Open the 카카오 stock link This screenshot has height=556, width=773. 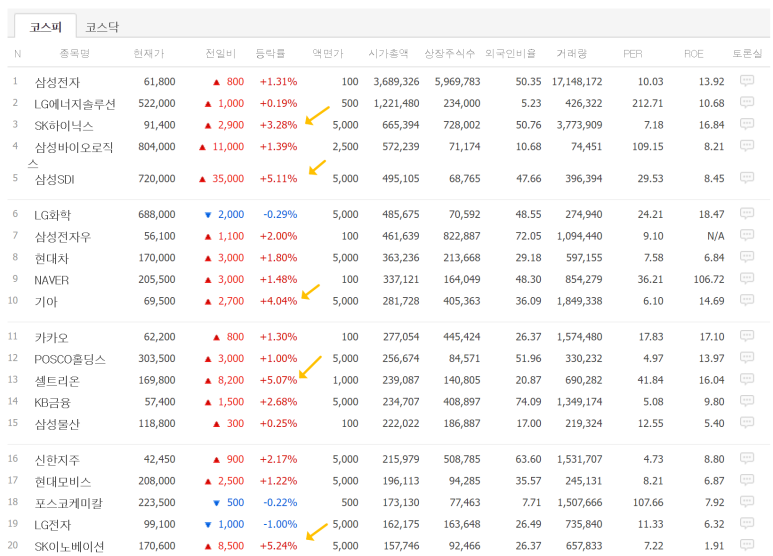[51, 338]
